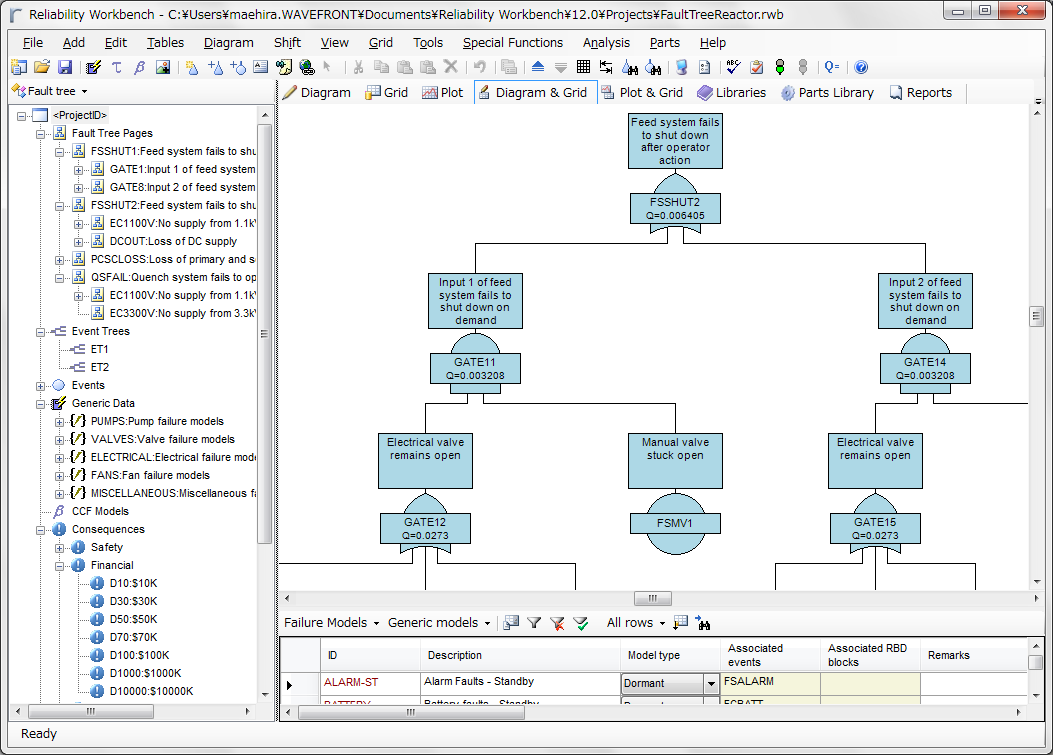Click the failure model (notepad with lightning) icon
This screenshot has height=755, width=1053.
point(93,67)
